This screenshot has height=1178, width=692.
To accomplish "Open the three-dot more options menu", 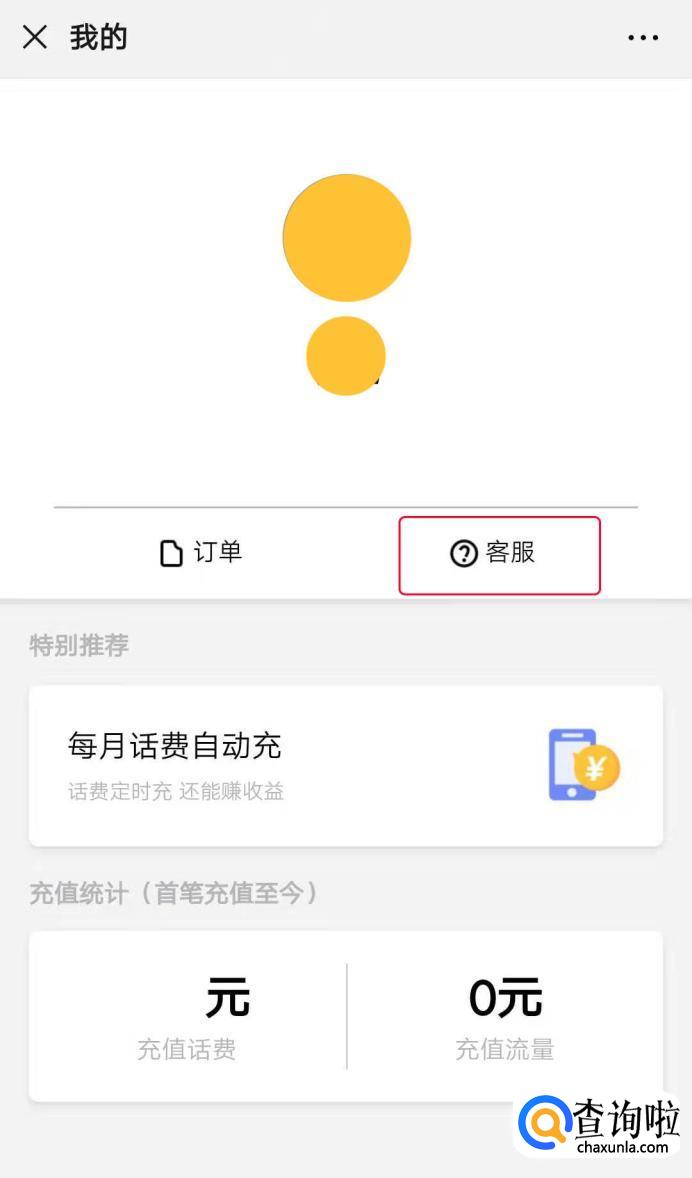I will pyautogui.click(x=643, y=38).
